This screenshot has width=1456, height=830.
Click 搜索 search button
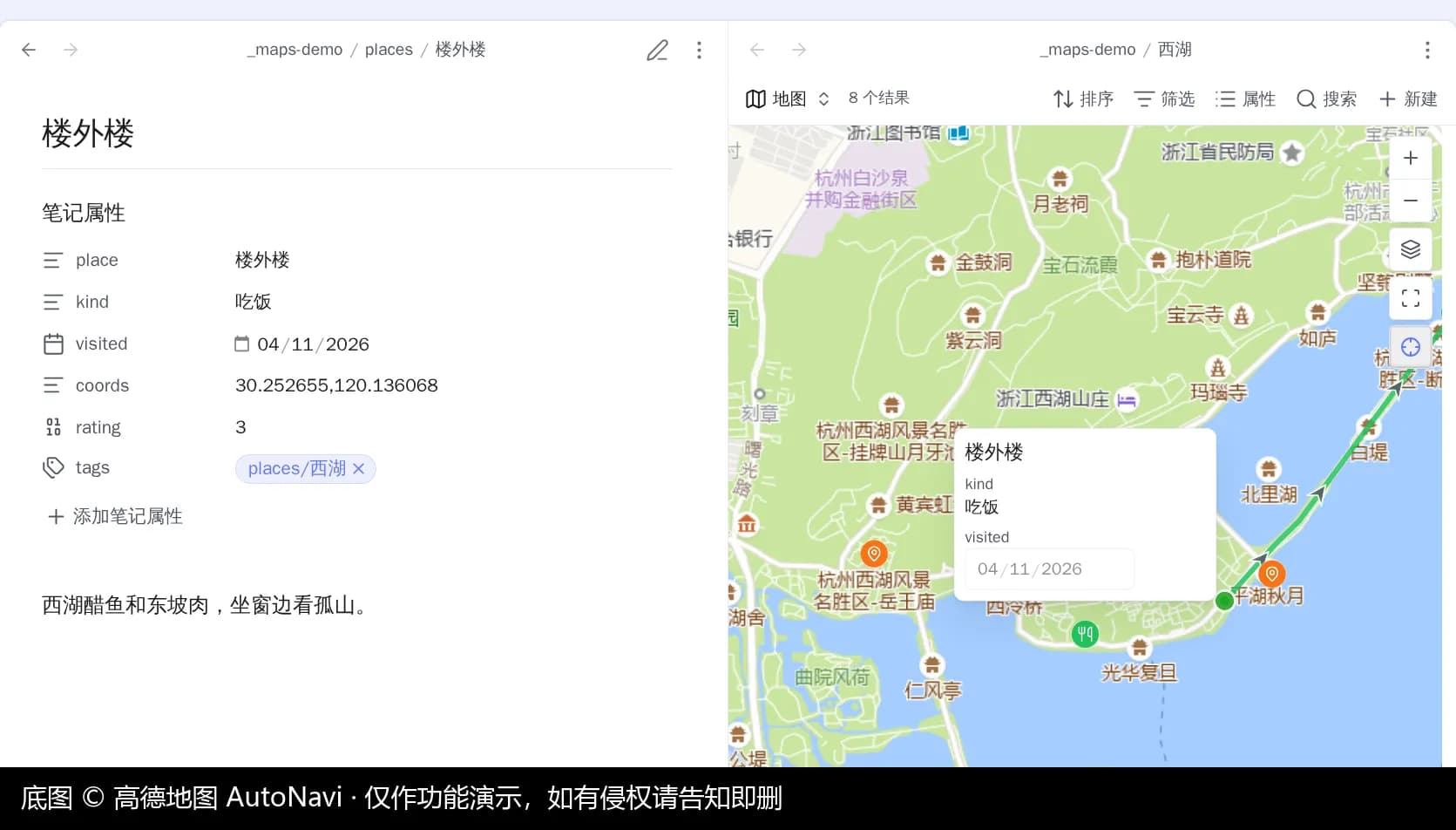point(1326,99)
